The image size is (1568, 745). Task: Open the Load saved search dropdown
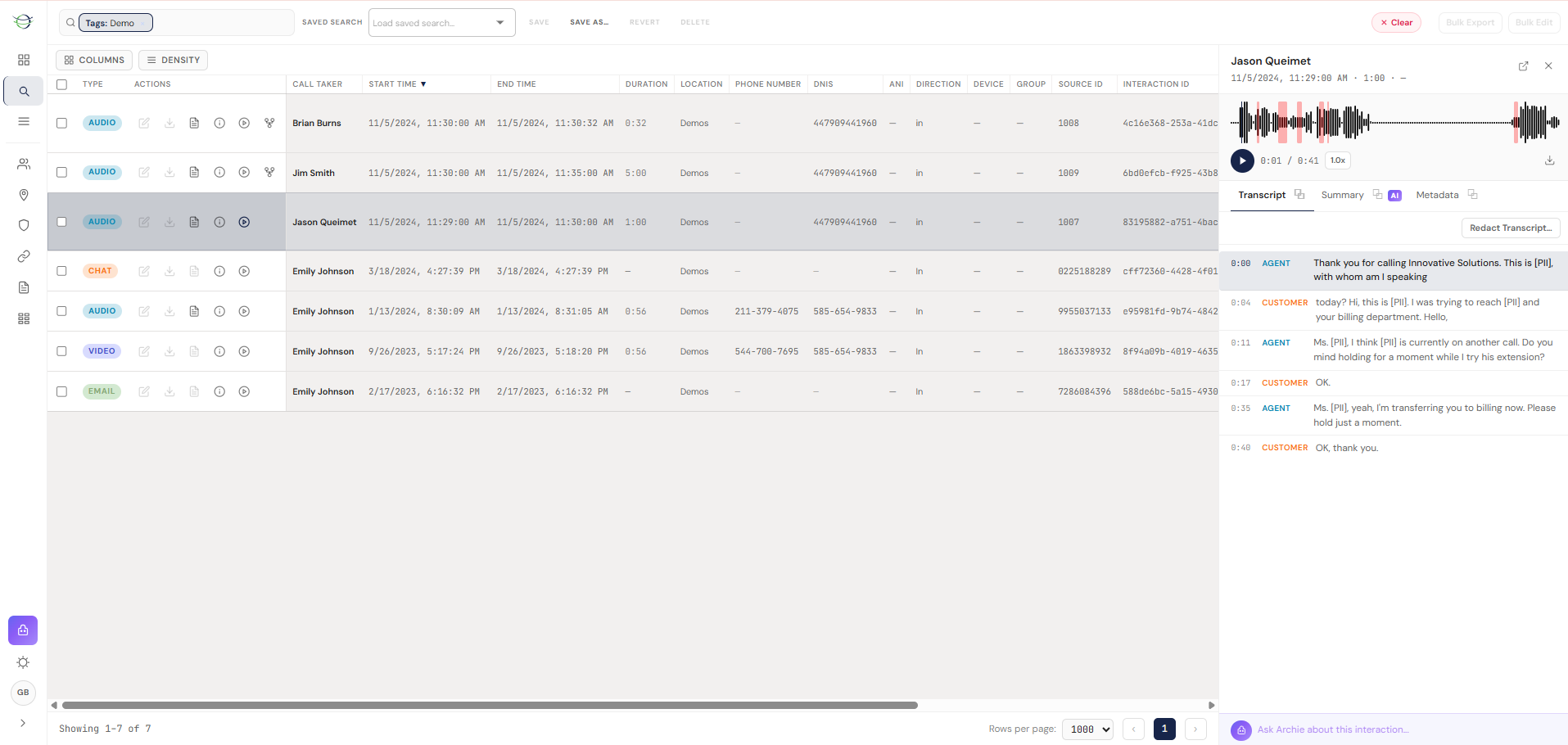click(x=442, y=23)
